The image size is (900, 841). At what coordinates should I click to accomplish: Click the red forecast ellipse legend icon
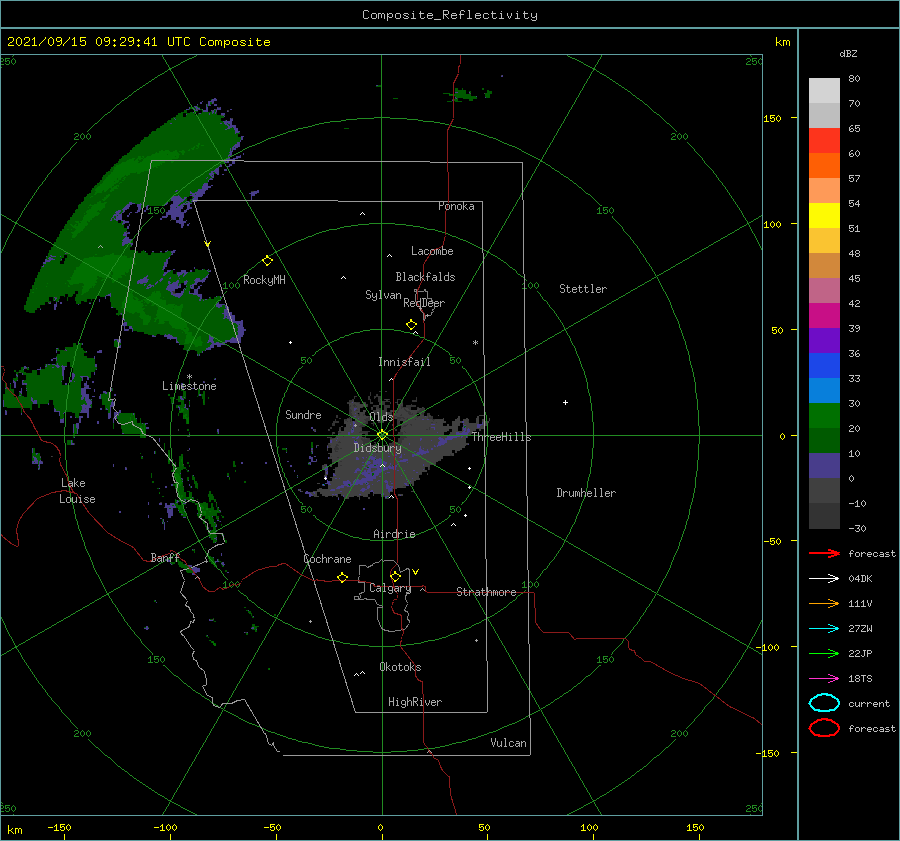tap(824, 728)
